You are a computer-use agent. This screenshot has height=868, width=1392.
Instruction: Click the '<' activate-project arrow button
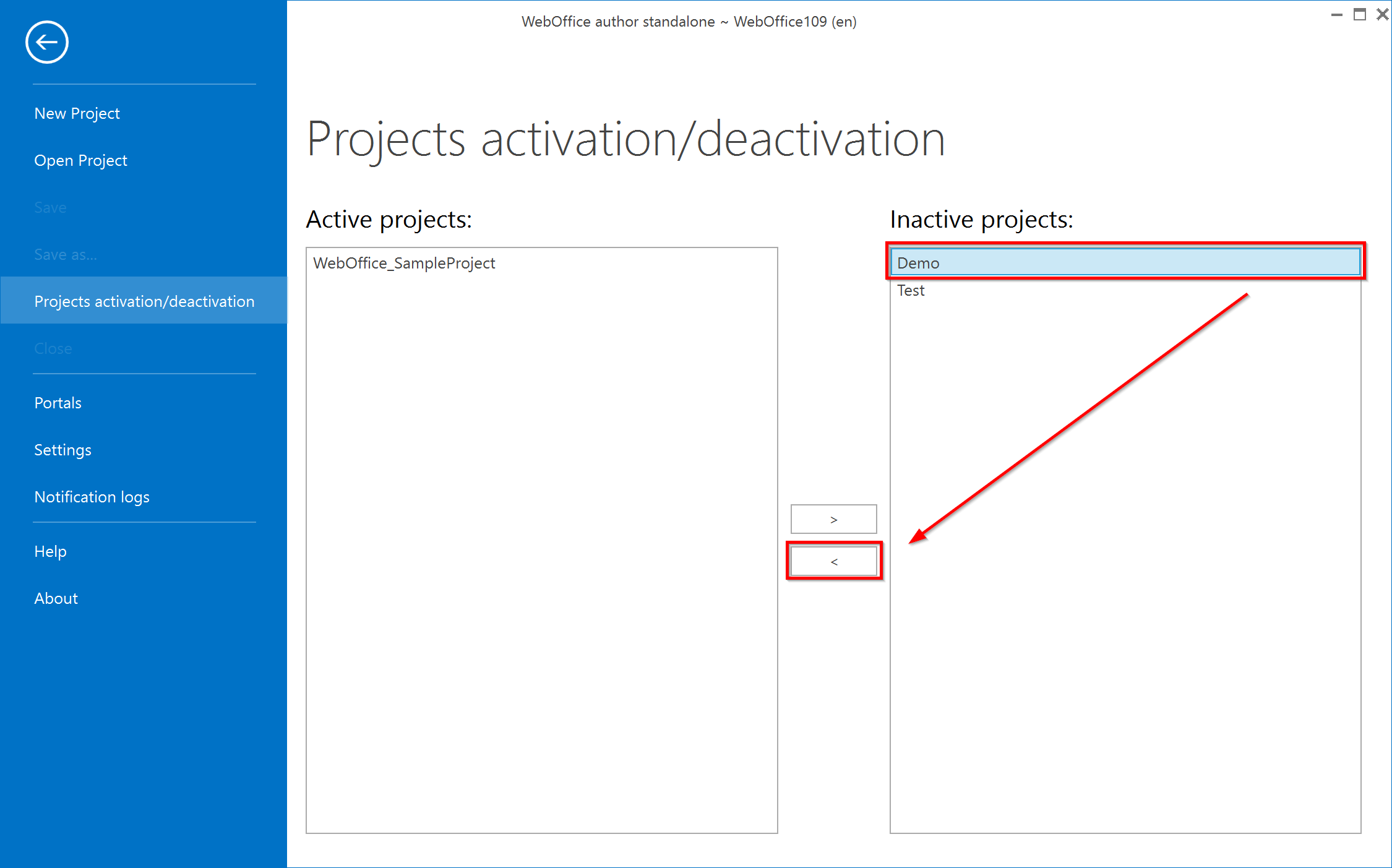[x=833, y=561]
